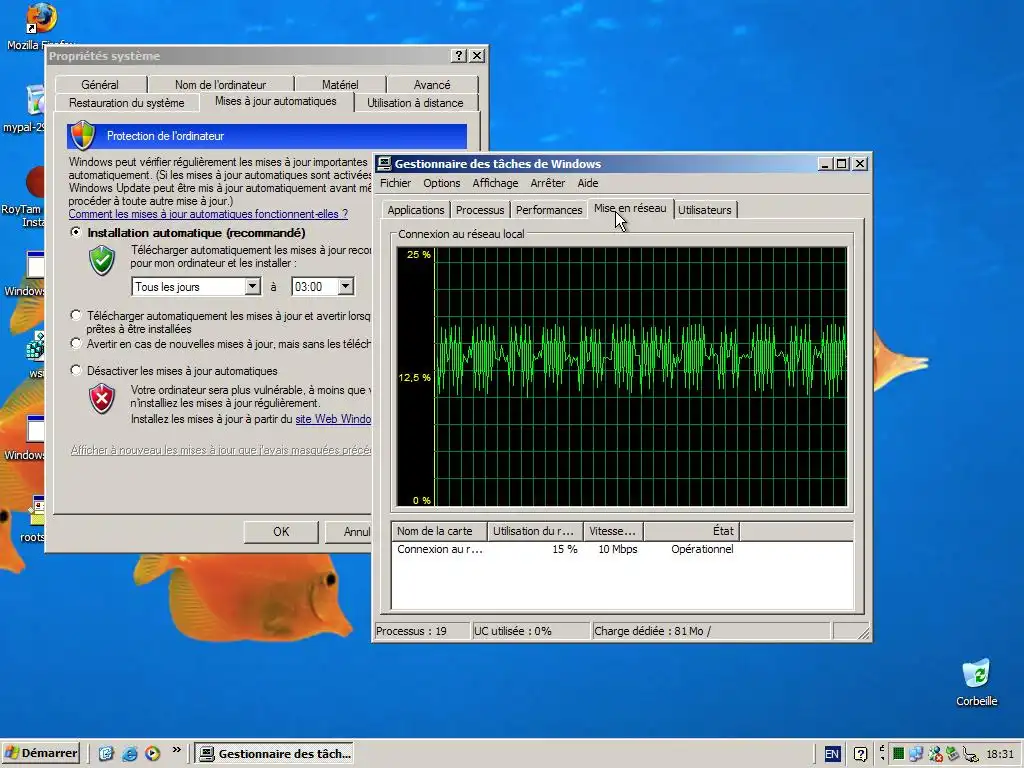This screenshot has width=1024, height=768.
Task: Launch Windows Media Player from quick launch
Action: tap(152, 754)
